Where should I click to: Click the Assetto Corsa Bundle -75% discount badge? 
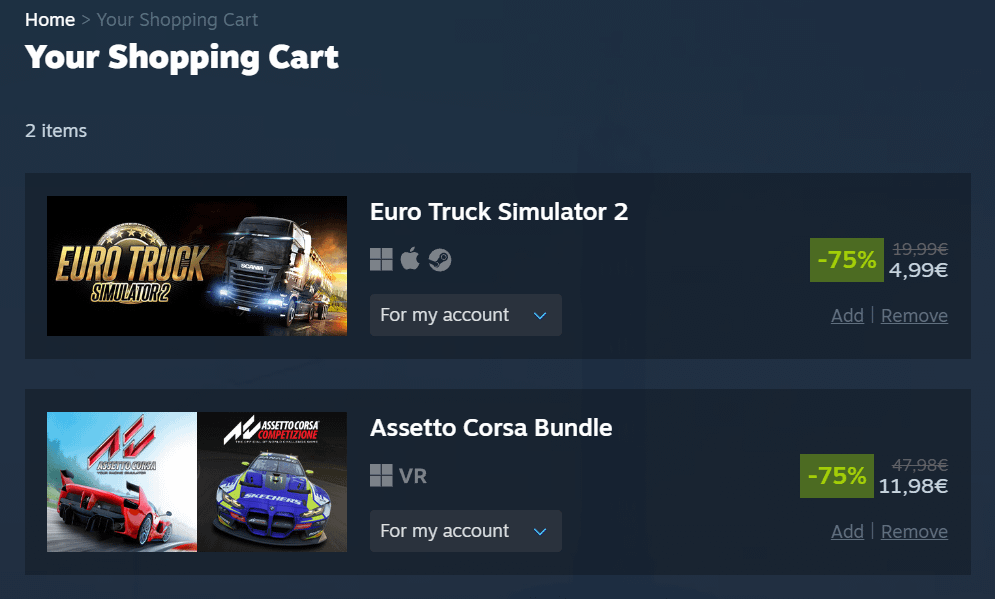[836, 476]
